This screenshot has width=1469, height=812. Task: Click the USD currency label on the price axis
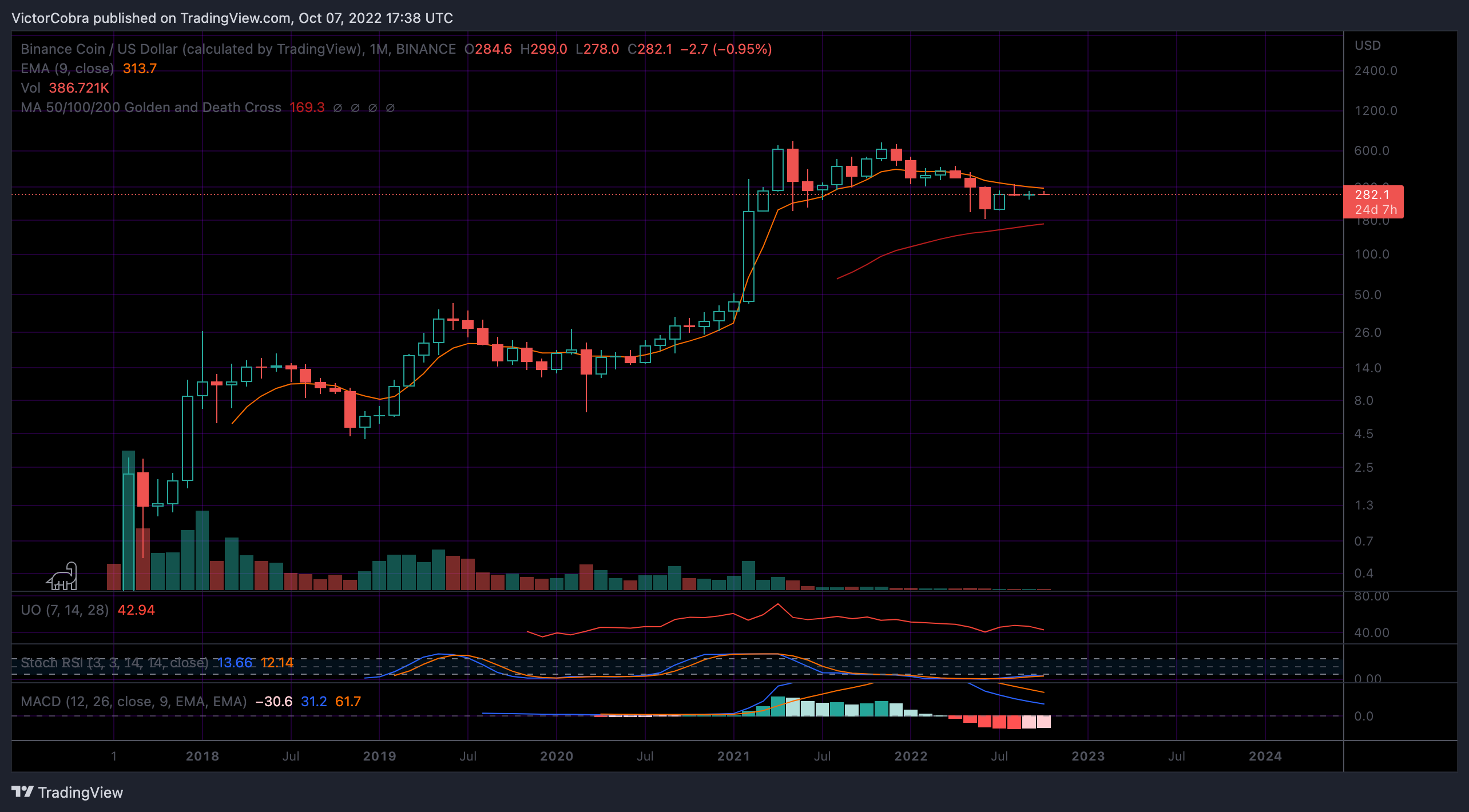click(x=1367, y=45)
